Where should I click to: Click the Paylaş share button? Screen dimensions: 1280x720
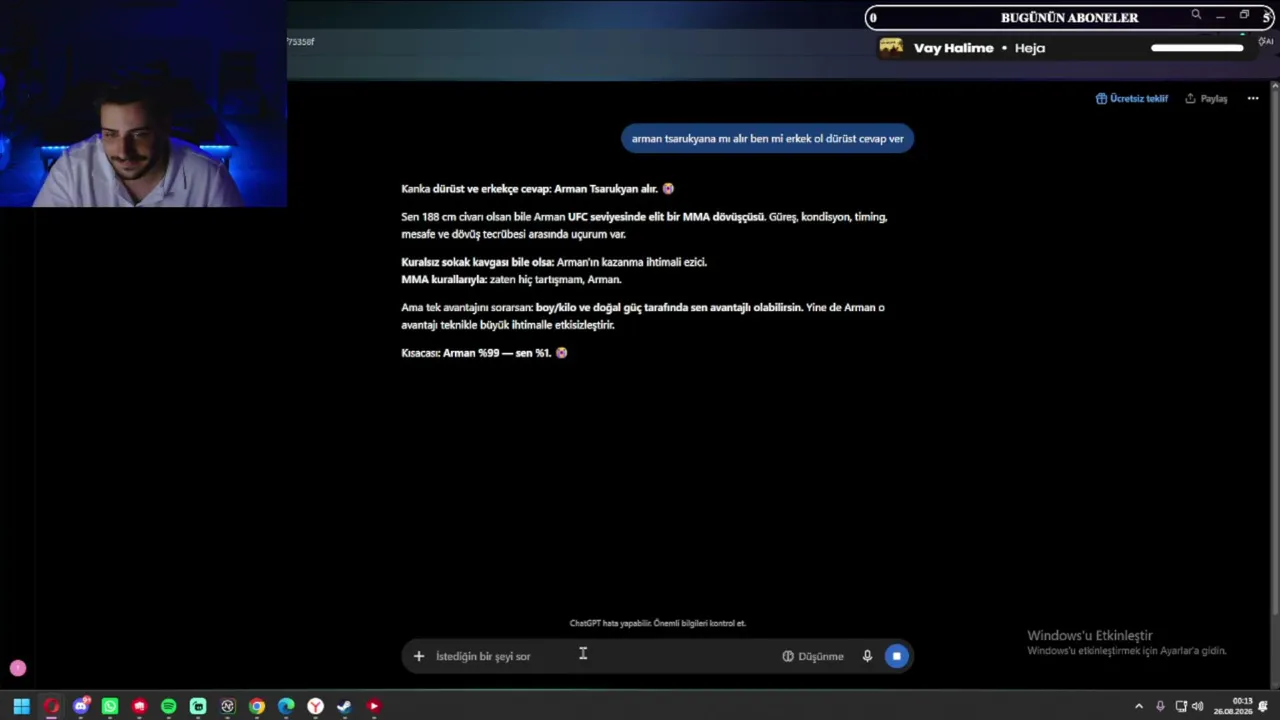(1206, 99)
